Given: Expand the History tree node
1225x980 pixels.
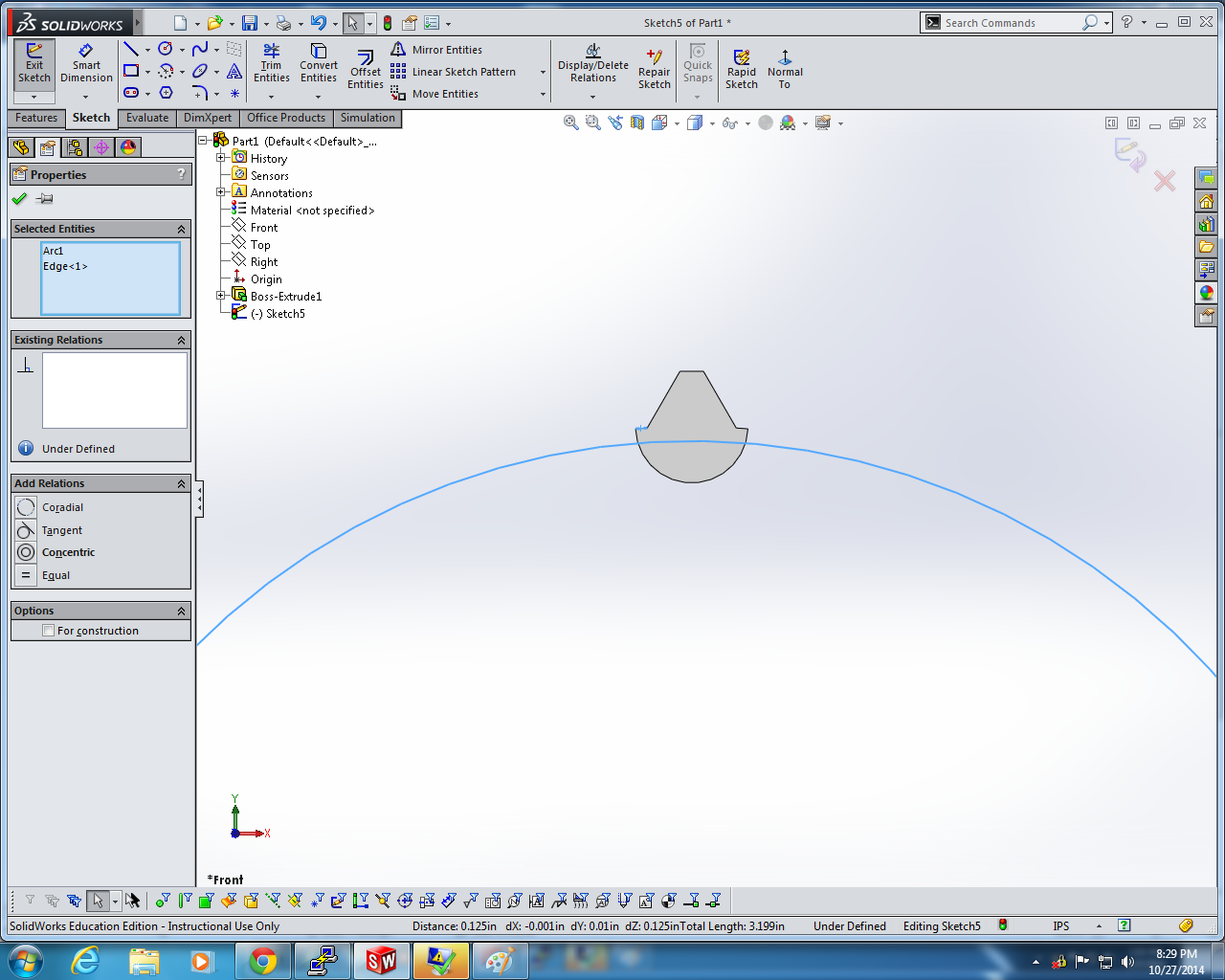Looking at the screenshot, I should 221,159.
